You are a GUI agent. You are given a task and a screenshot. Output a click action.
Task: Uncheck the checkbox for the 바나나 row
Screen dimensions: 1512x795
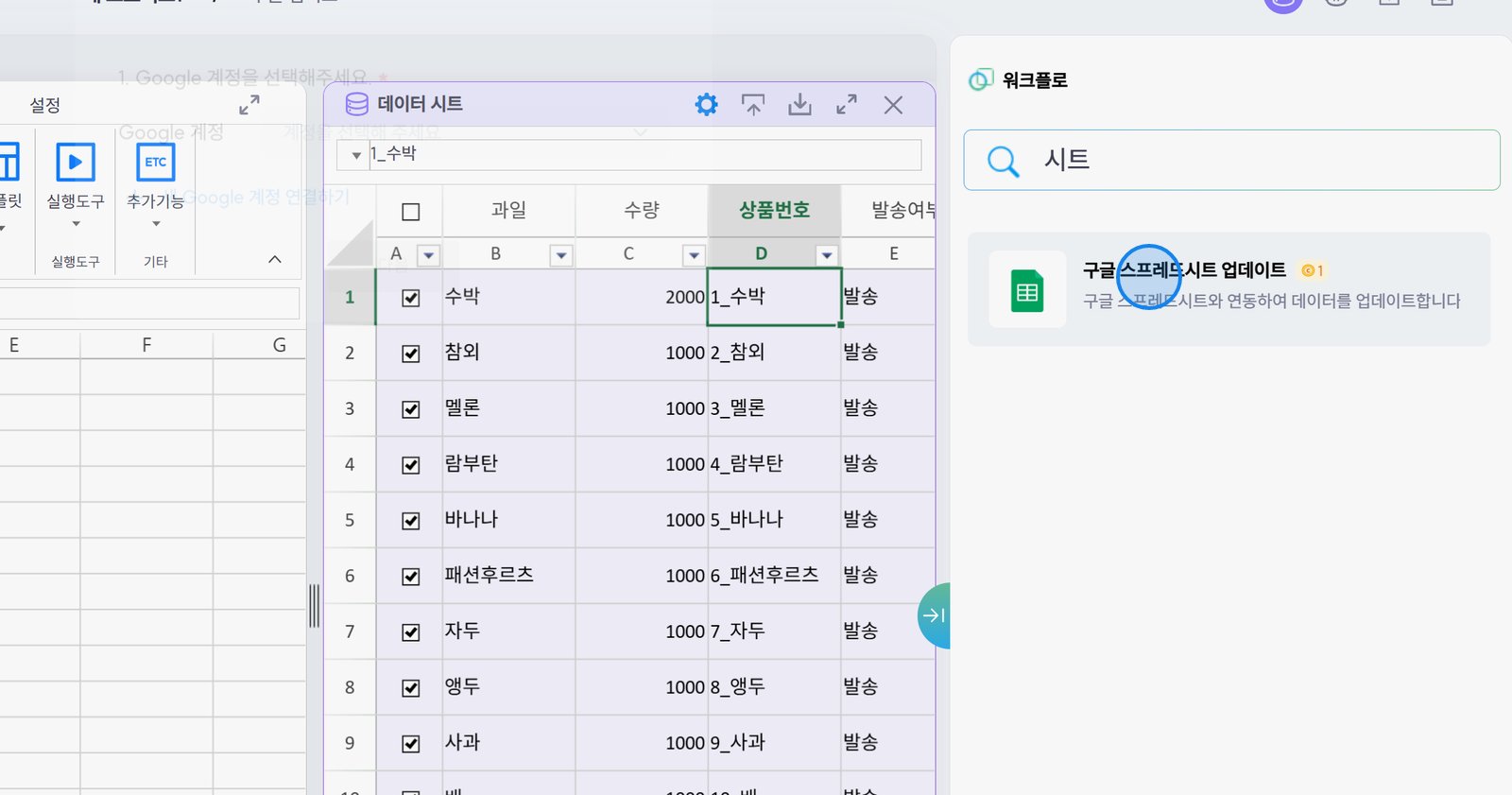click(x=411, y=521)
